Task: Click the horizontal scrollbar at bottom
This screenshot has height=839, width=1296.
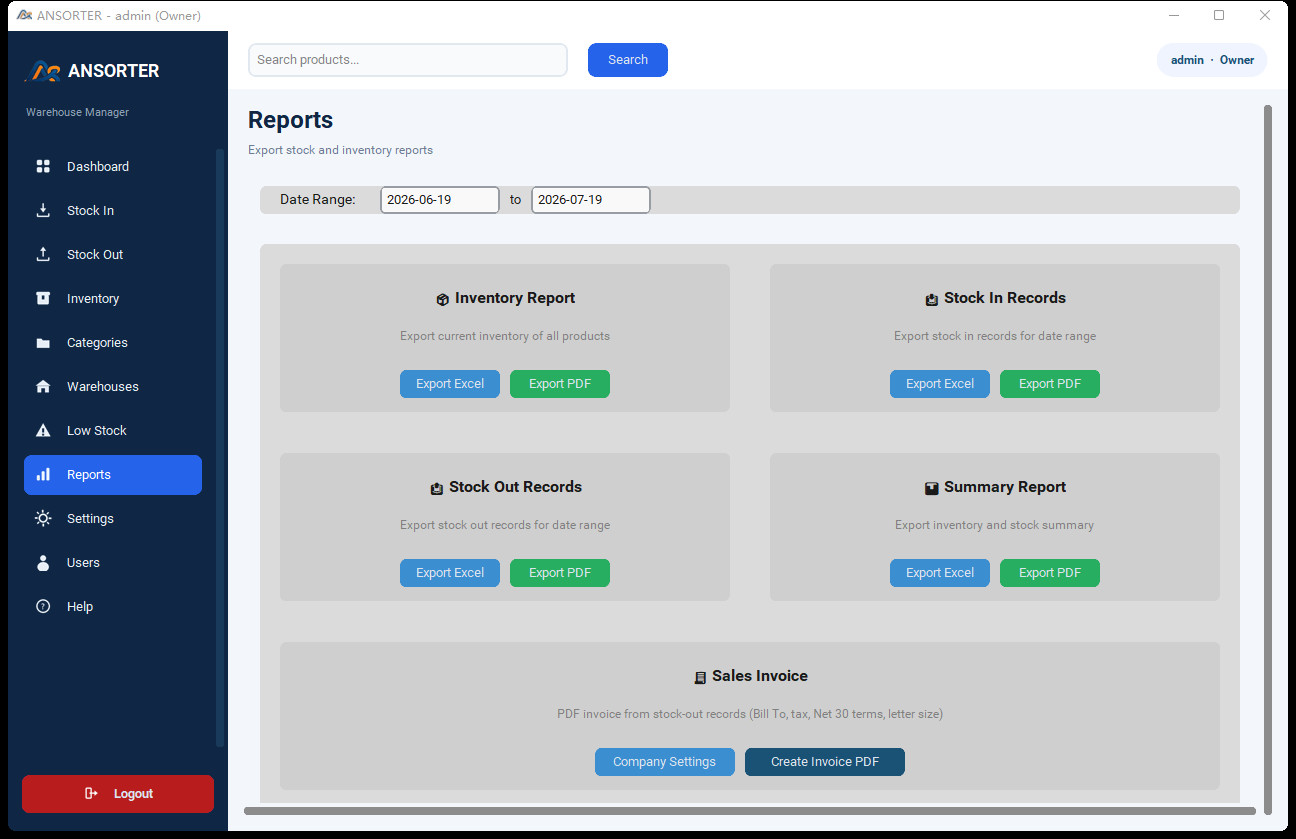Action: (750, 811)
